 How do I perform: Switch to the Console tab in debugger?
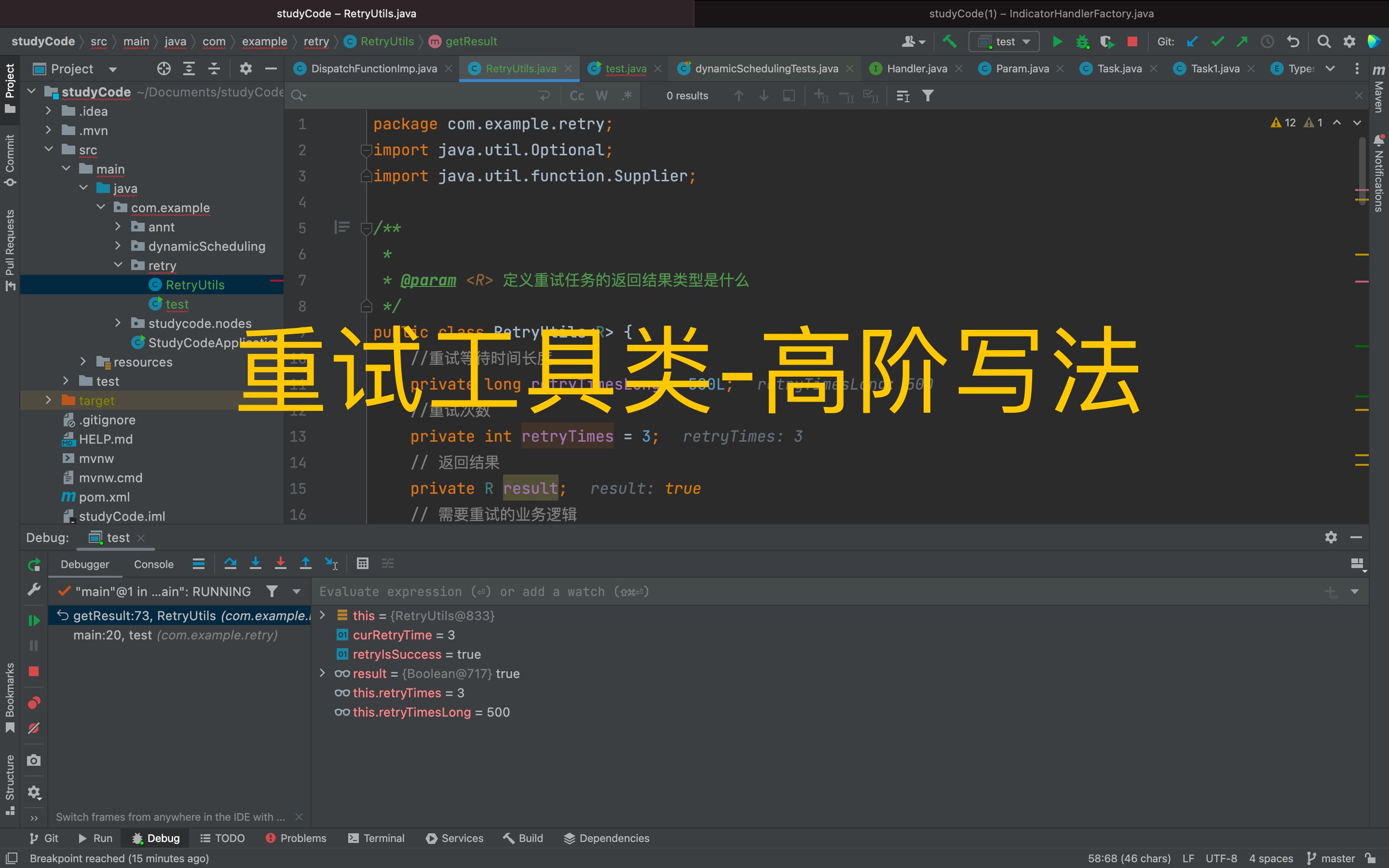(x=154, y=563)
